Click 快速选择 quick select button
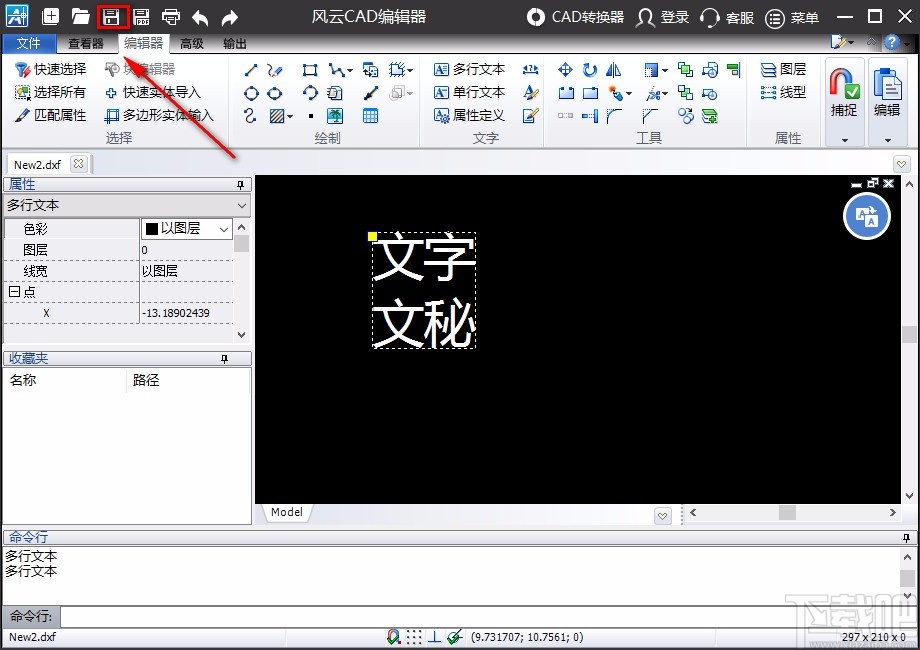Screen dimensions: 920x650 tap(50, 69)
